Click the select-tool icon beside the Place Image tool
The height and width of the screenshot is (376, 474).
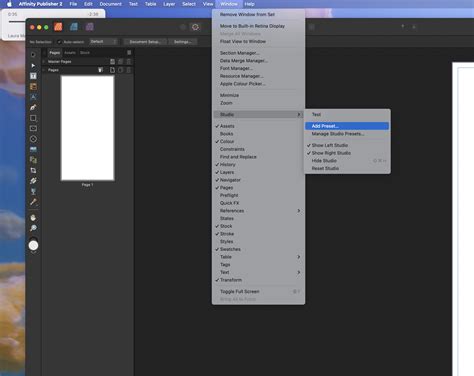(x=33, y=160)
